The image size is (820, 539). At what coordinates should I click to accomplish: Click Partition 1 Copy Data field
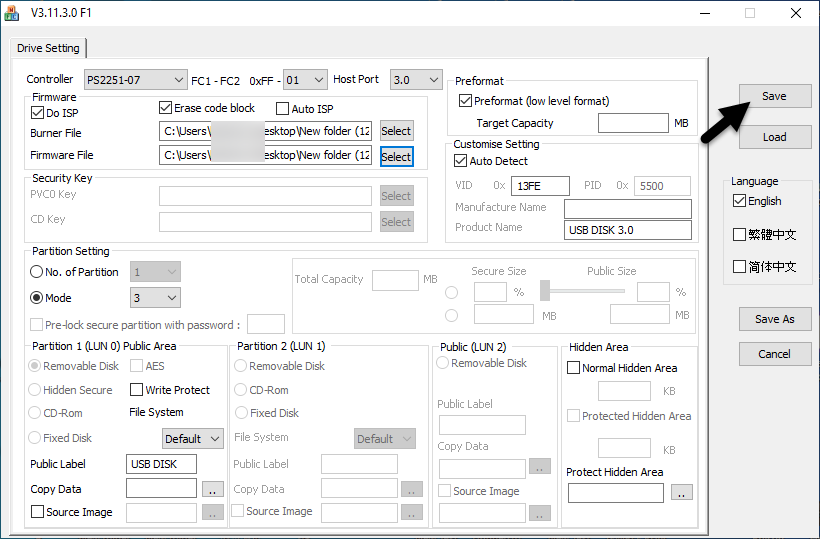tap(161, 488)
